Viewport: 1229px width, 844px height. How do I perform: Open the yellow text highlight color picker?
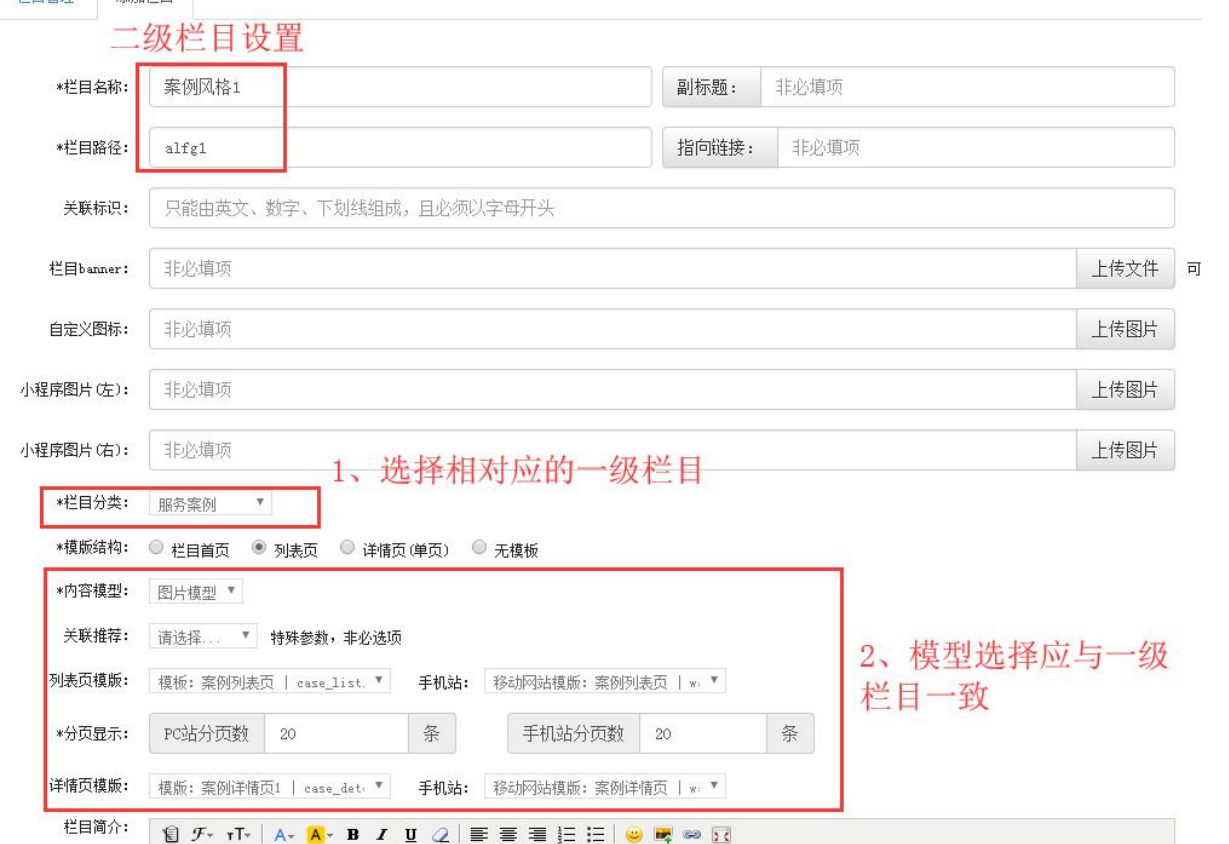click(x=318, y=835)
